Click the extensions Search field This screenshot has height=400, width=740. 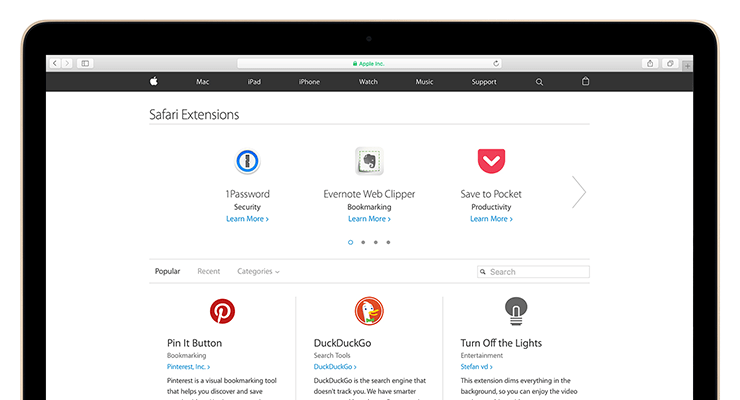coord(533,272)
